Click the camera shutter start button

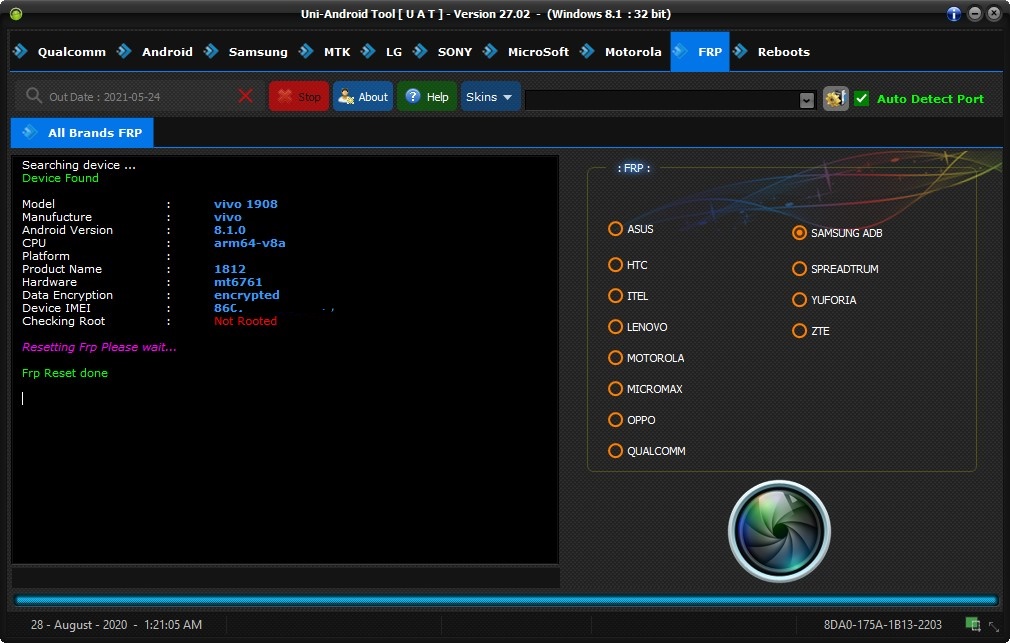pyautogui.click(x=779, y=531)
